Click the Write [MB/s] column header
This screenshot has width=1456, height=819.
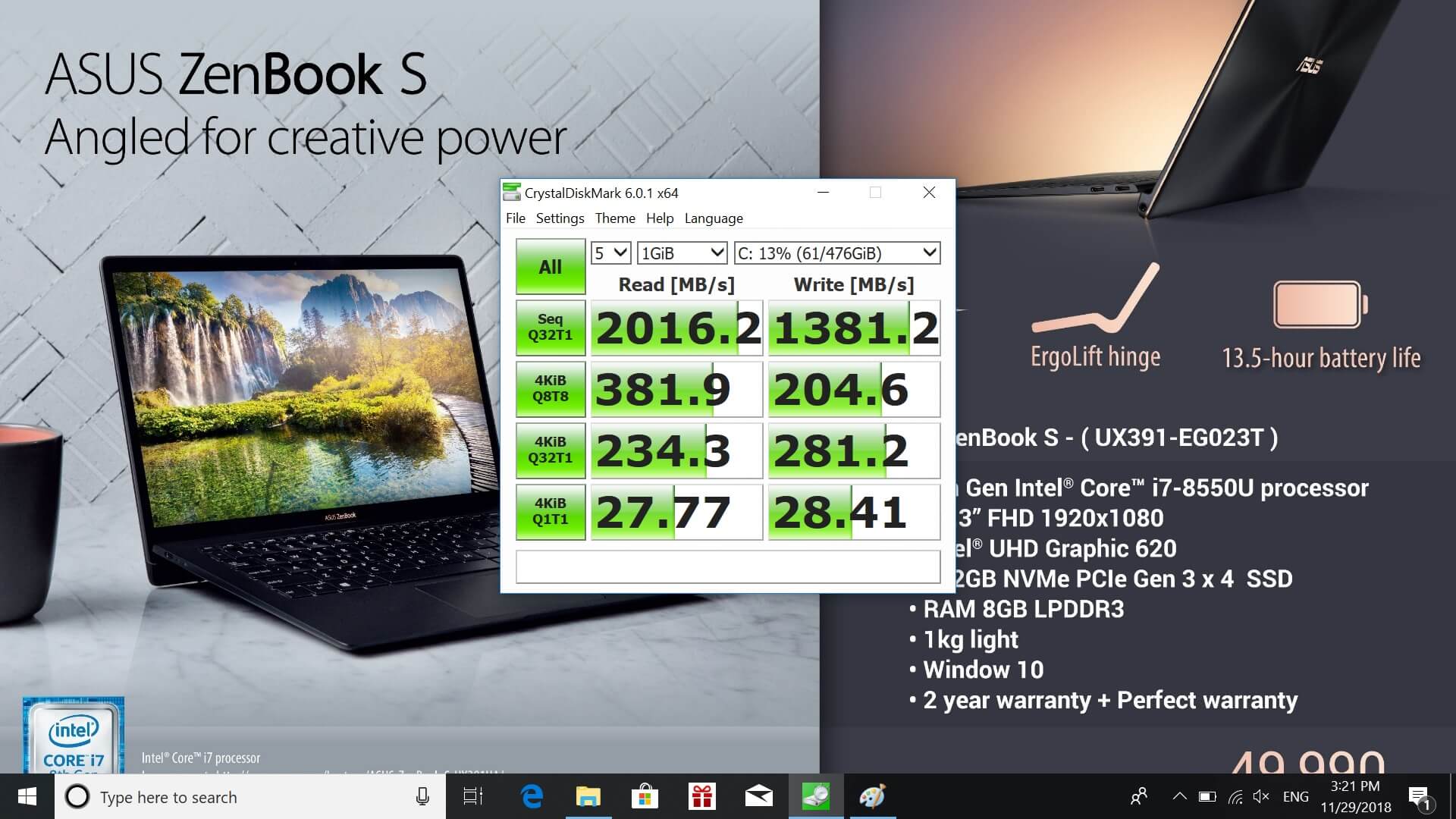(x=854, y=284)
